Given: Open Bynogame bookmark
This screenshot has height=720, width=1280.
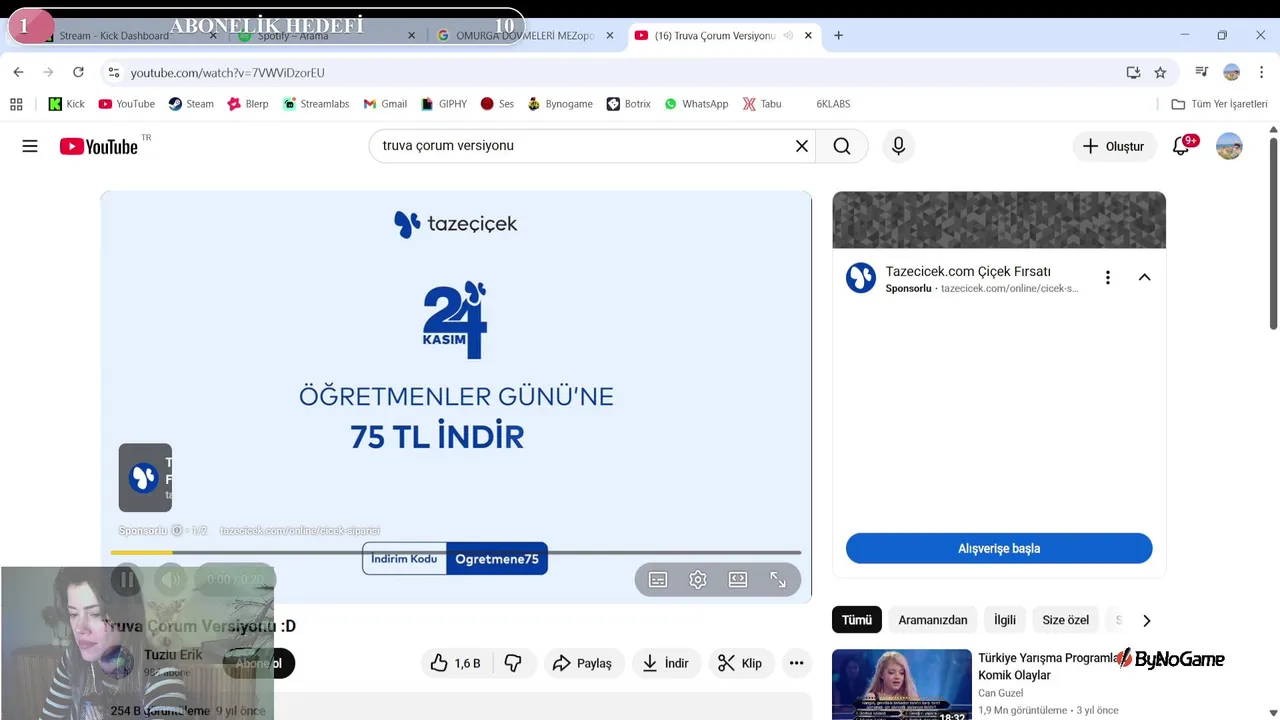Looking at the screenshot, I should (560, 104).
